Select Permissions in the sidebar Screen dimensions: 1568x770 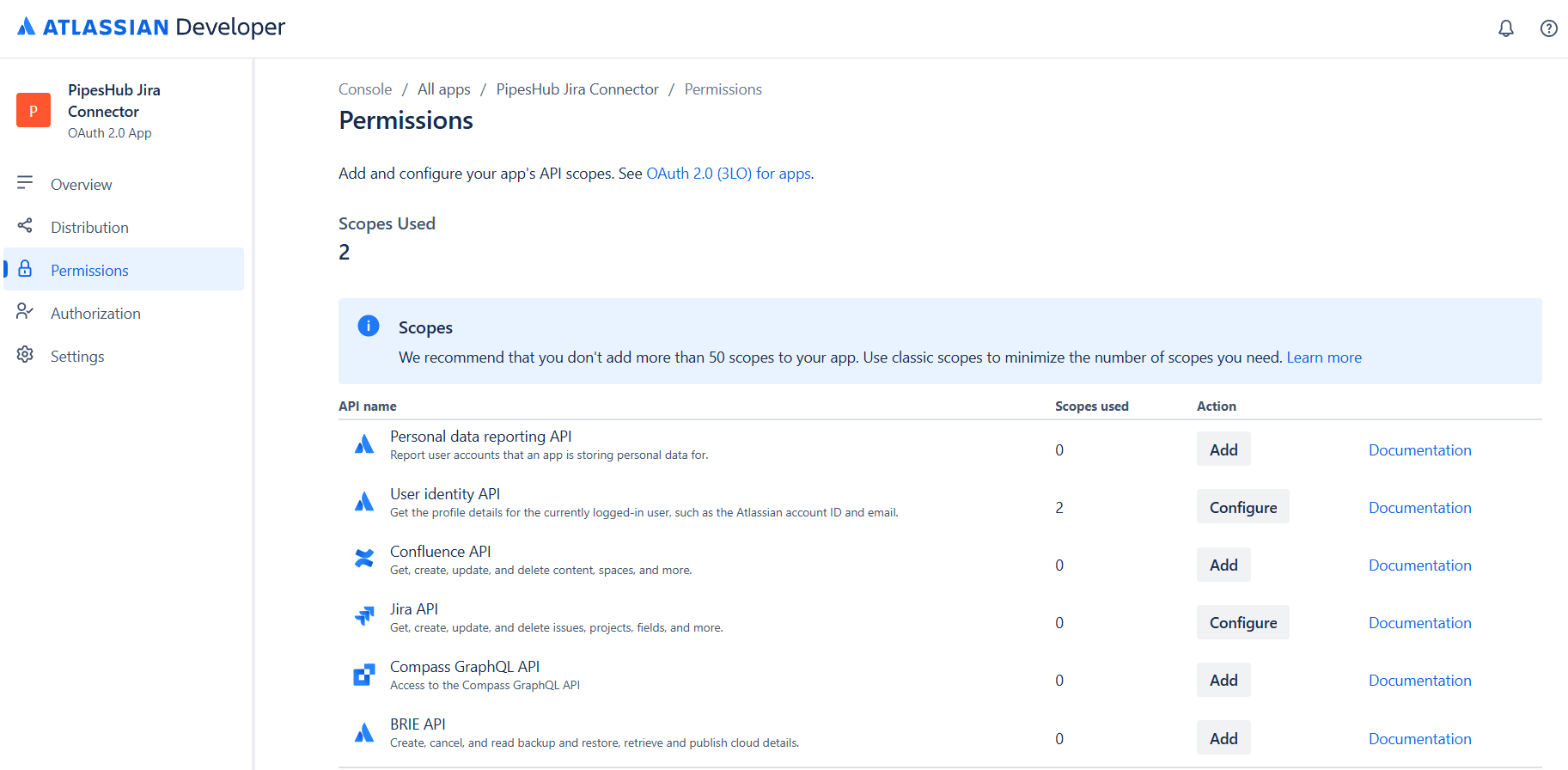click(124, 270)
